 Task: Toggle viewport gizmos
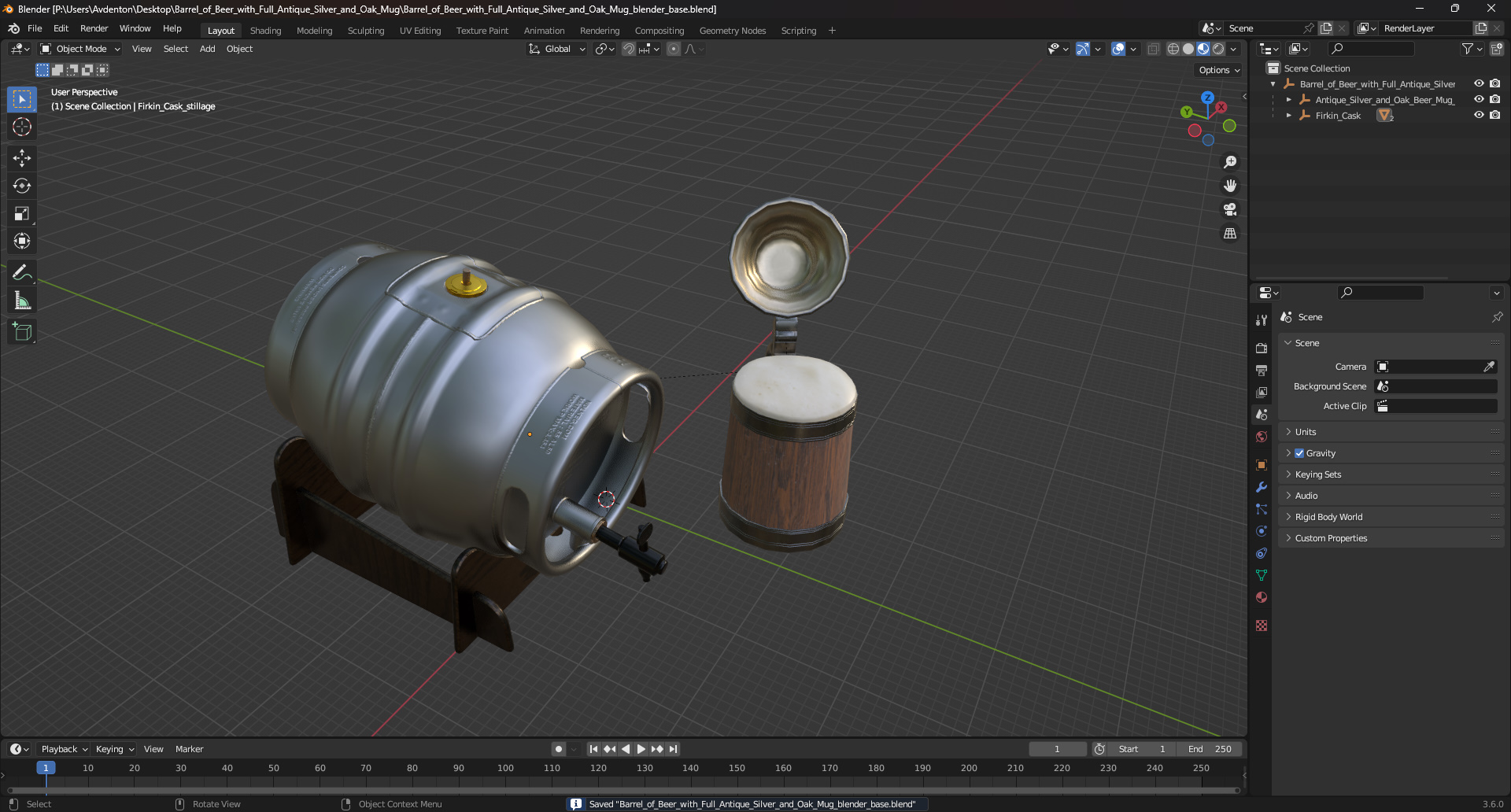click(1083, 49)
